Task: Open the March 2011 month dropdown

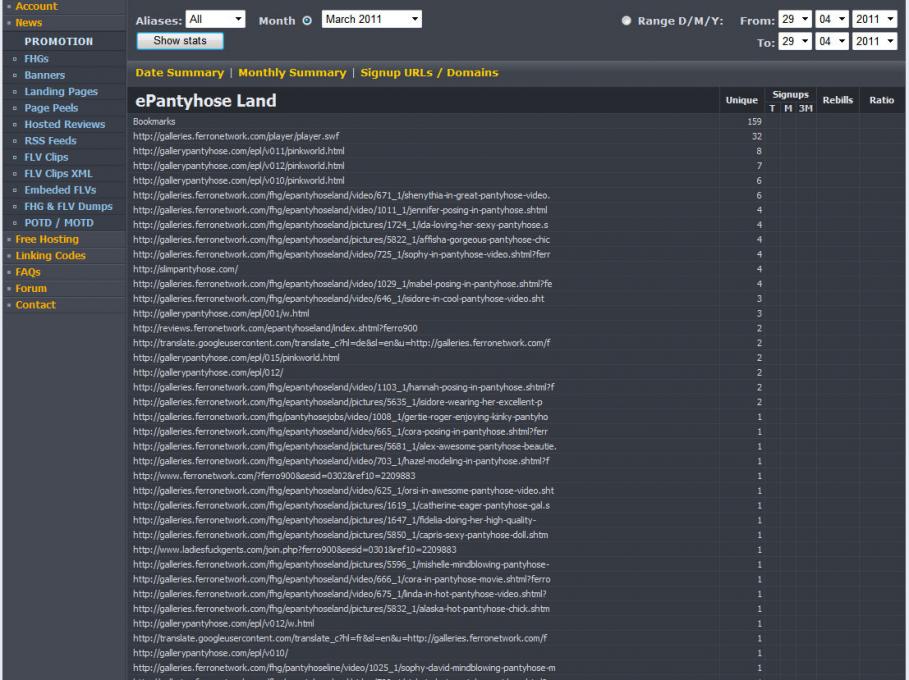Action: [372, 19]
